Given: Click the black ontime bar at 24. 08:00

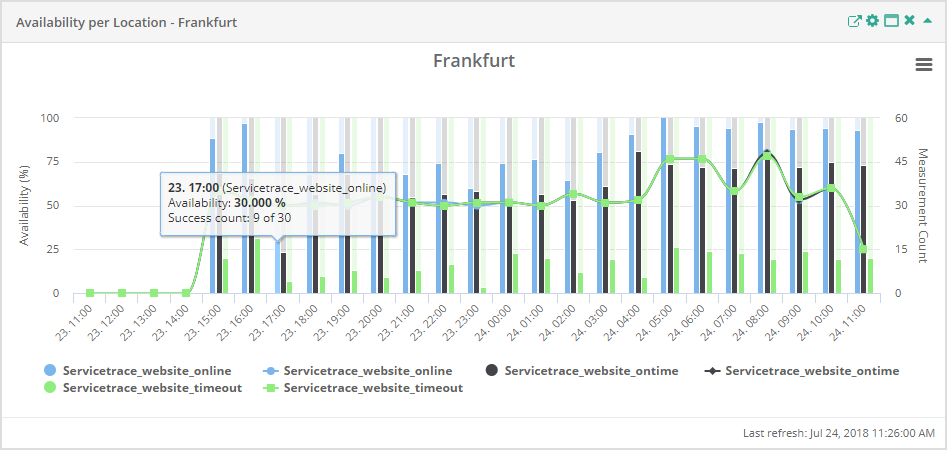Looking at the screenshot, I should 767,222.
